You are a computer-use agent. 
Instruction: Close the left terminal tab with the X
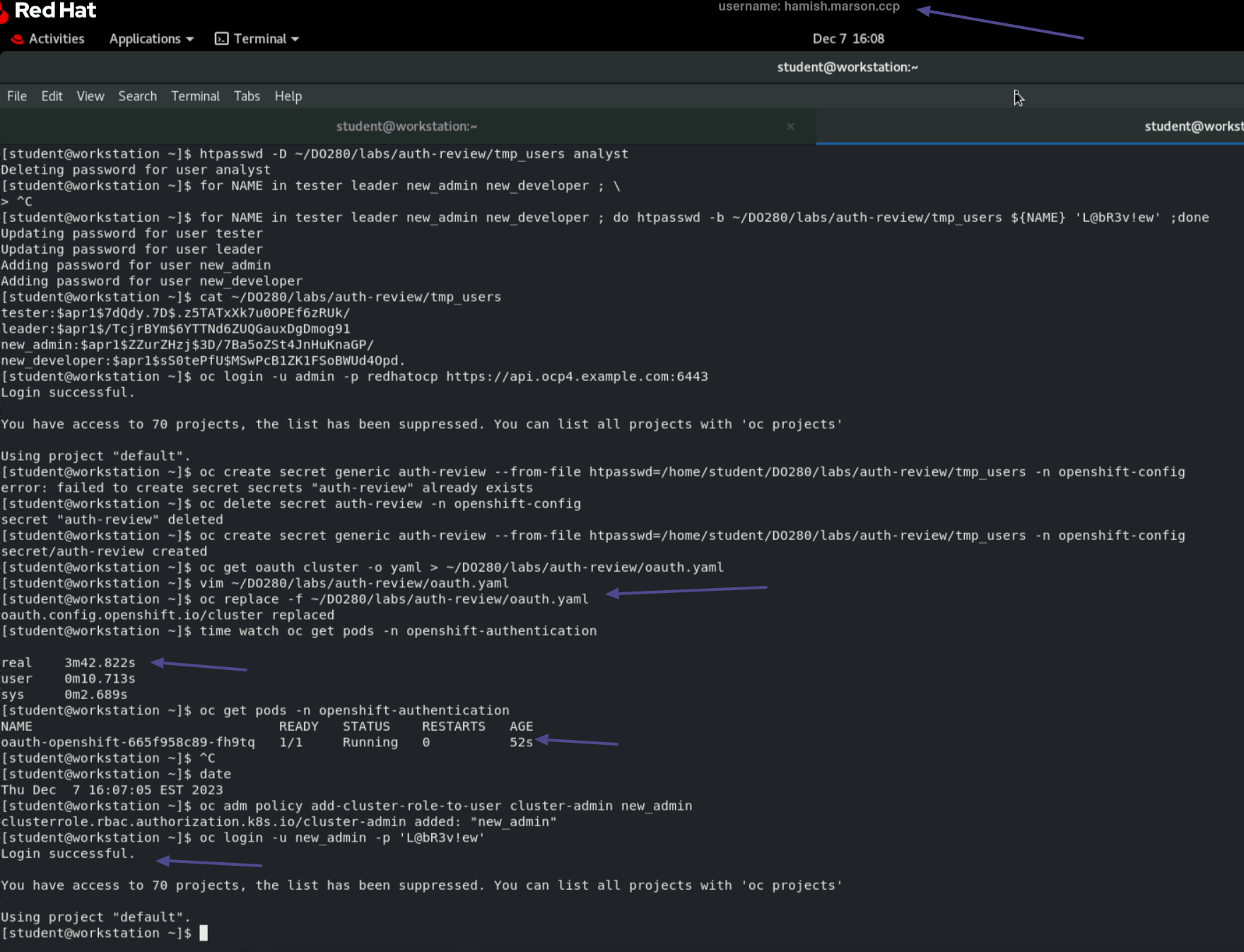coord(791,127)
